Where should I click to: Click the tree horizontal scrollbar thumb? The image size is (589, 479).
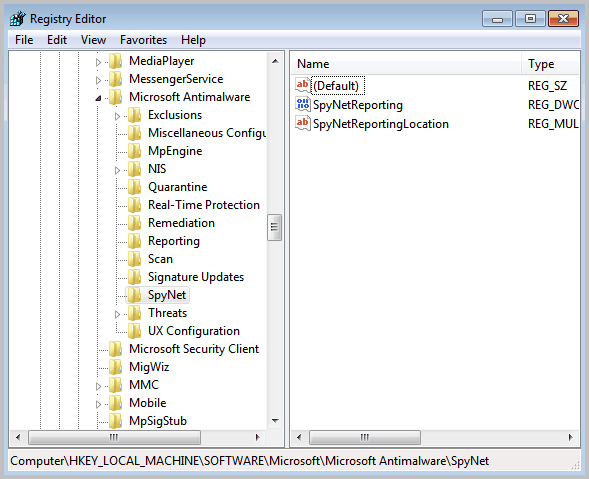click(114, 437)
